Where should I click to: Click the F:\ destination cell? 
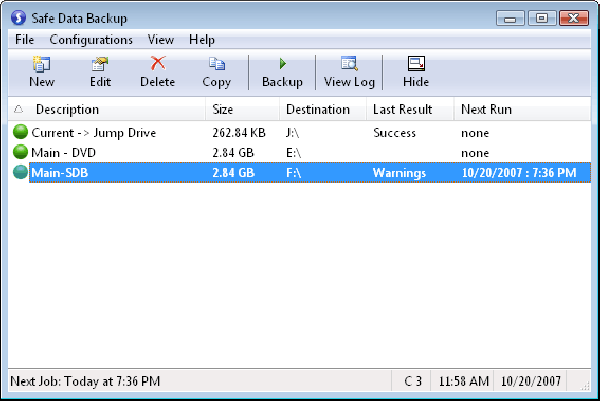pyautogui.click(x=293, y=173)
